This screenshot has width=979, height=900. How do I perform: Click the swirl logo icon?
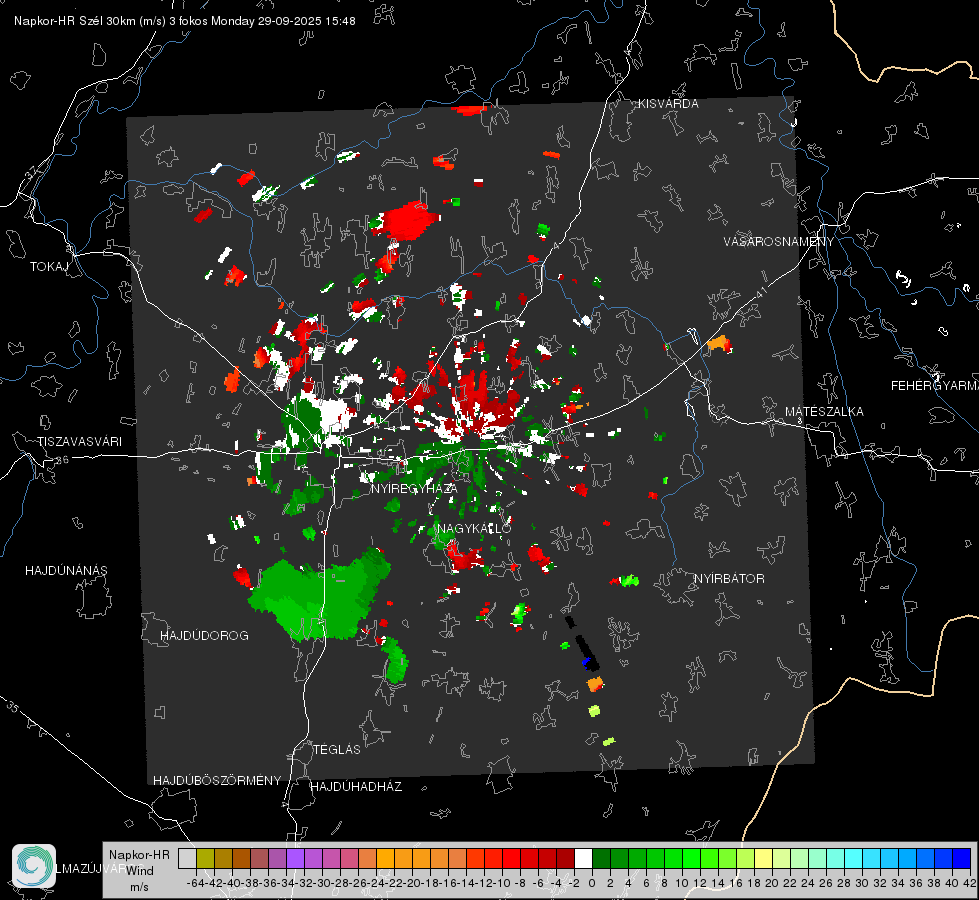(x=34, y=866)
